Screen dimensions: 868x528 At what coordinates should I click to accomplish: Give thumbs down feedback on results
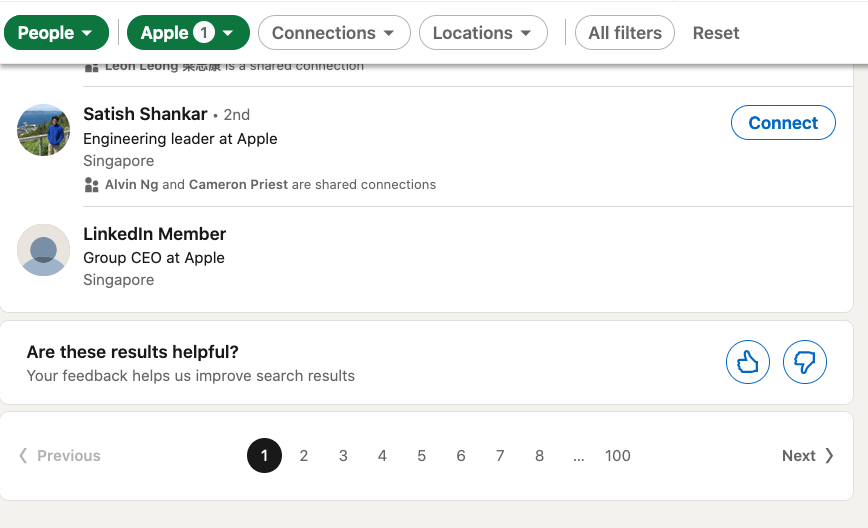805,362
